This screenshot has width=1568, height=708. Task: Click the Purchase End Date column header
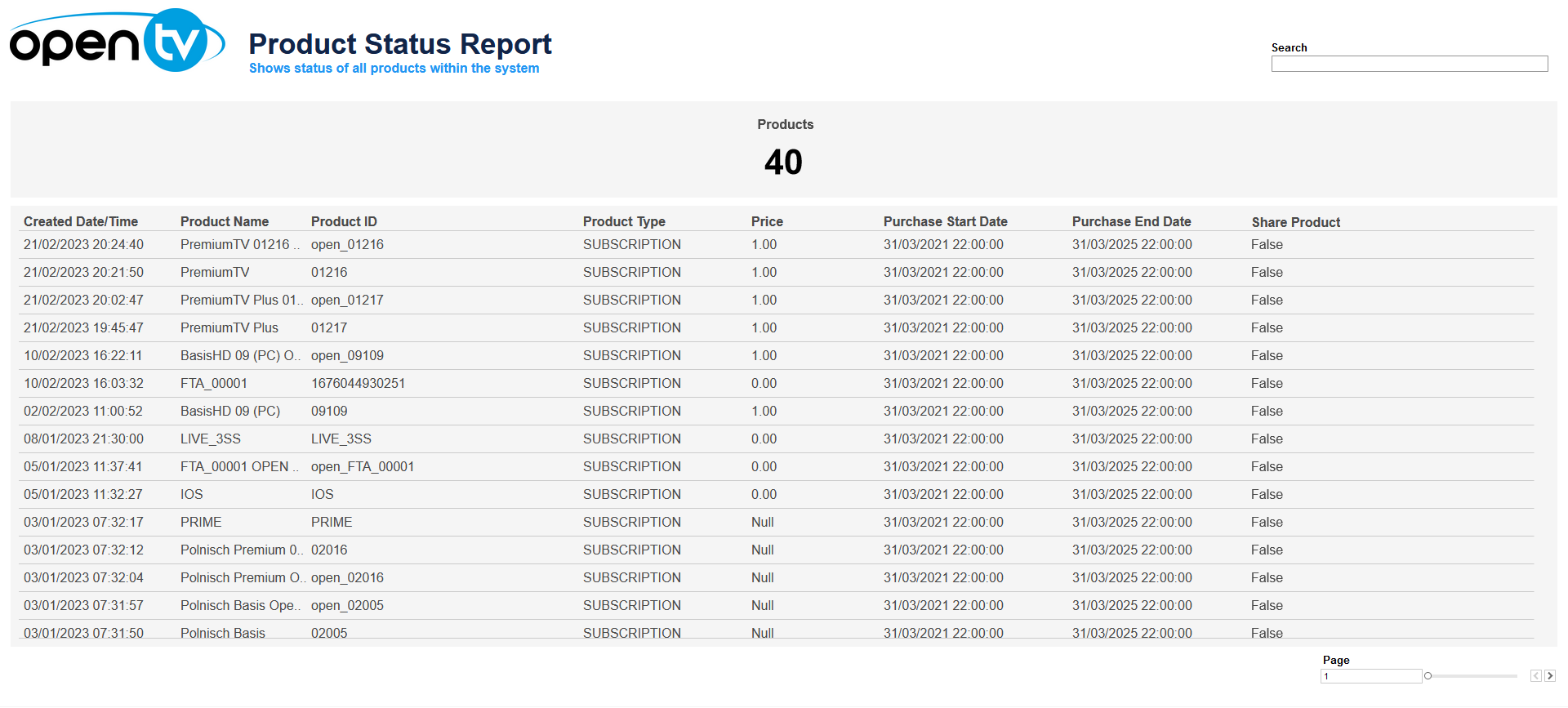pyautogui.click(x=1131, y=221)
